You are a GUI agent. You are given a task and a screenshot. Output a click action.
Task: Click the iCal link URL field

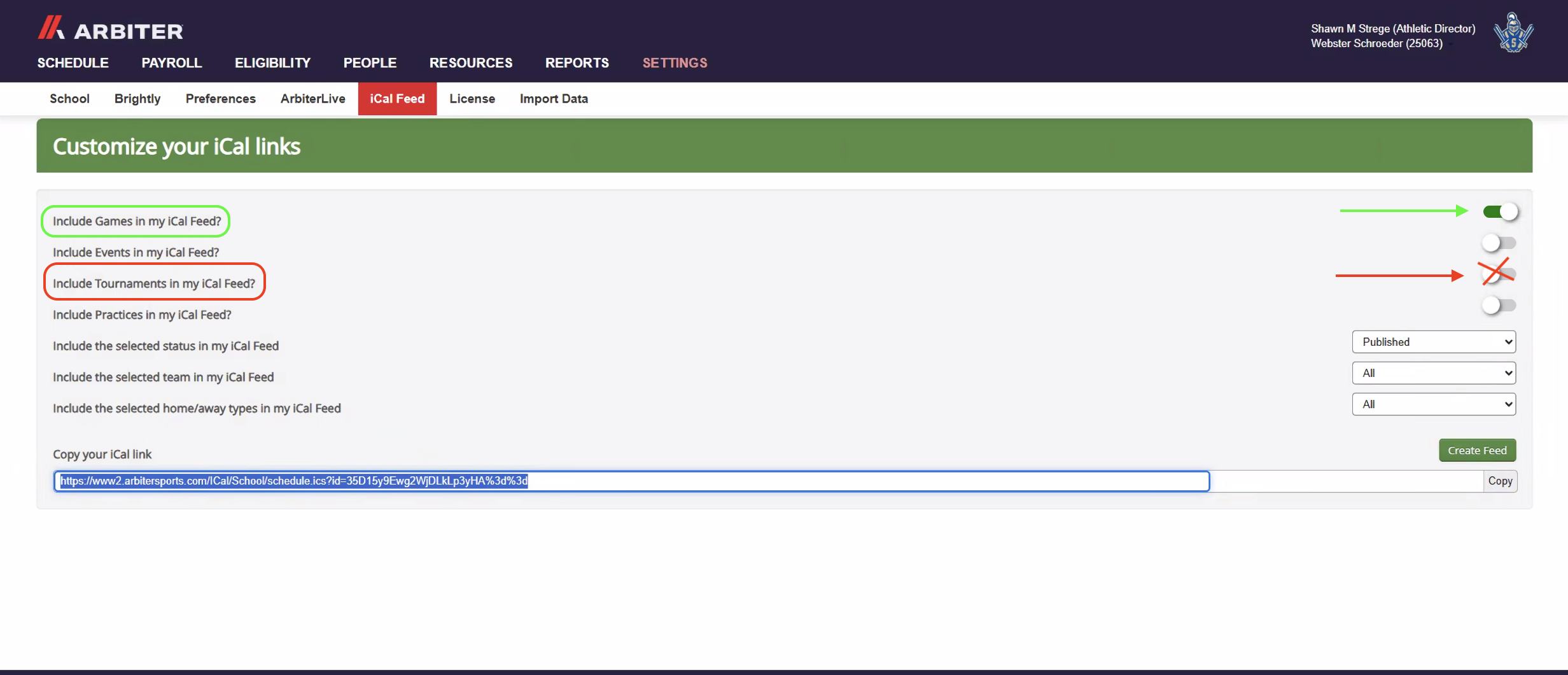click(631, 481)
